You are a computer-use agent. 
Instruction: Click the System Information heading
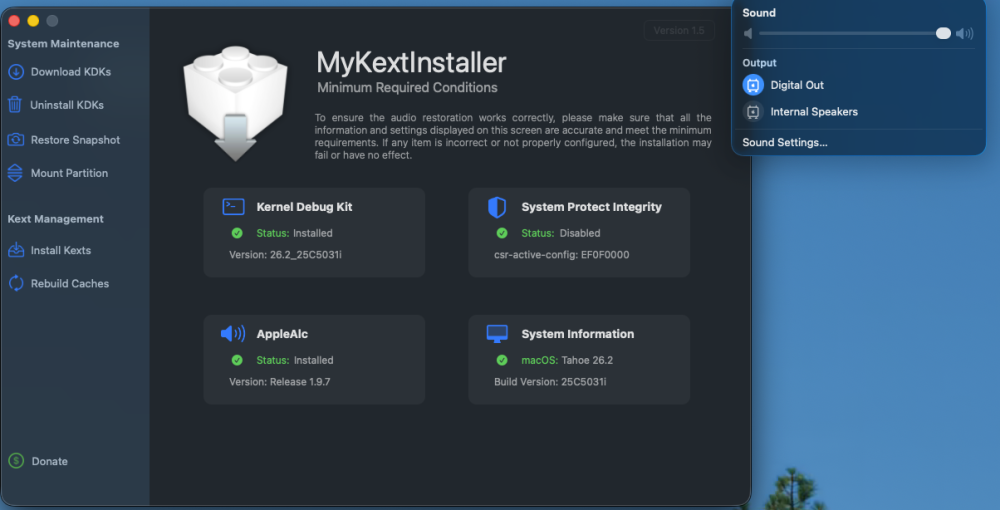[x=577, y=333]
